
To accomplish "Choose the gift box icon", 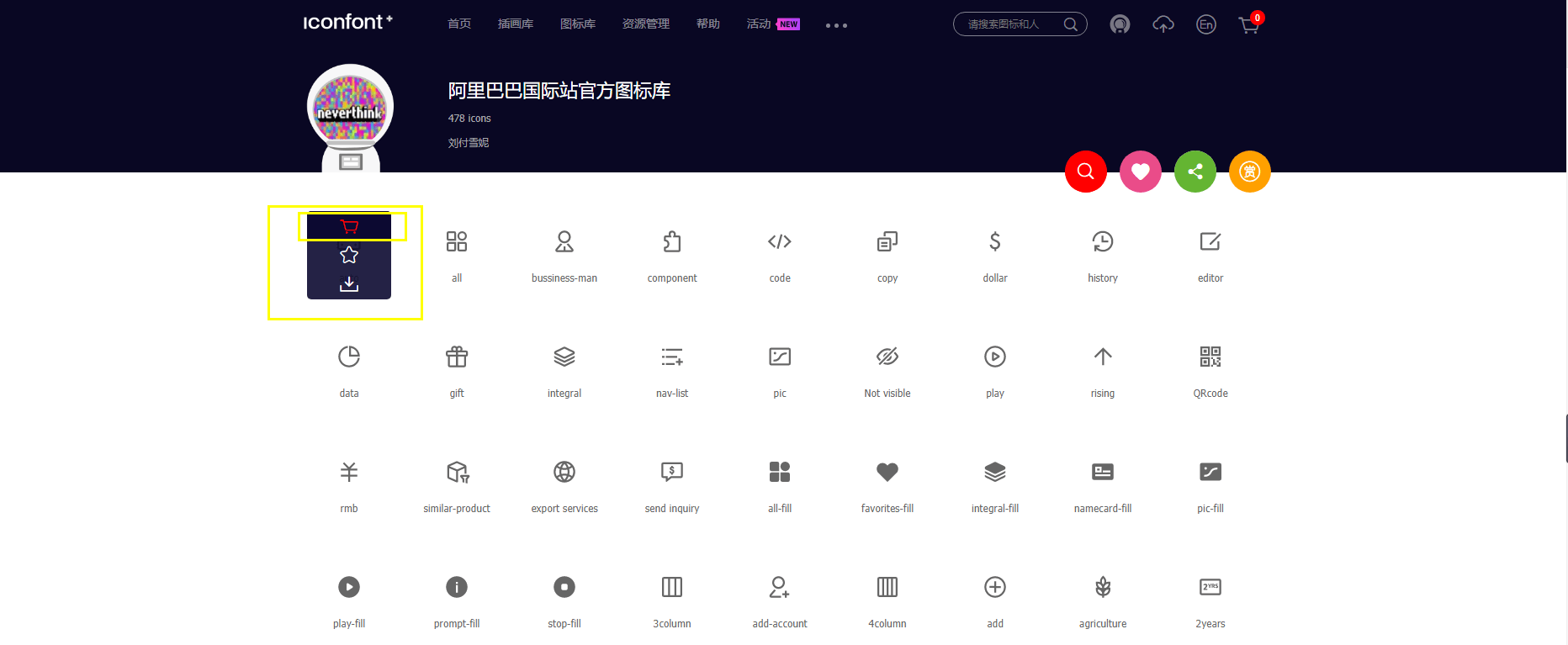I will click(x=457, y=357).
